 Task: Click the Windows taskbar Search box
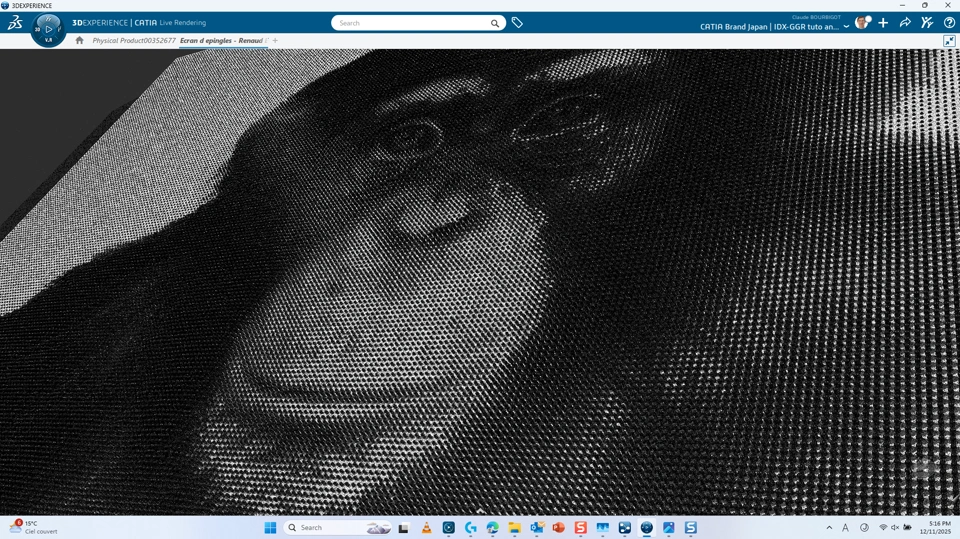[338, 528]
